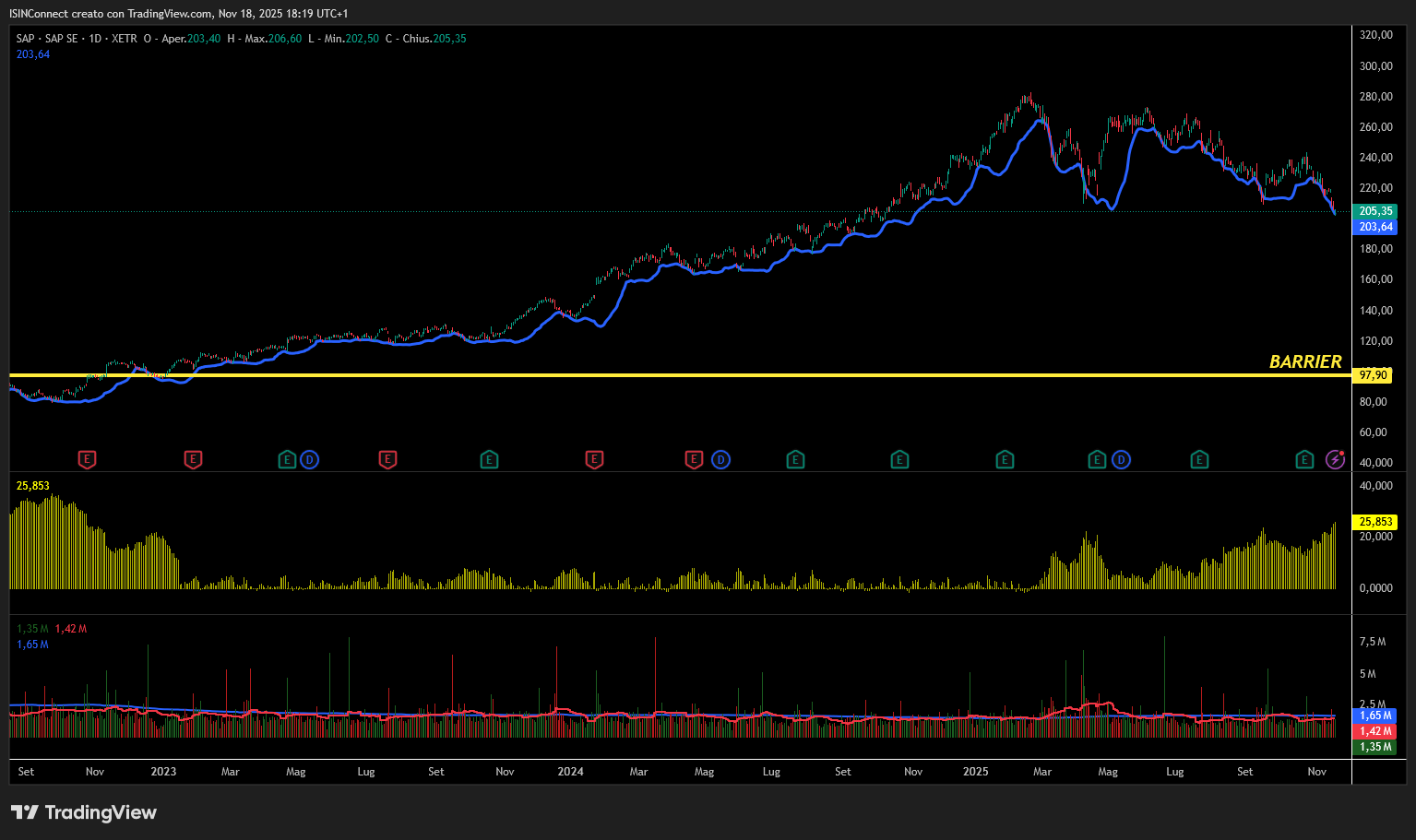The image size is (1416, 840).
Task: Select the green earnings marker near July 2024
Action: [x=795, y=459]
